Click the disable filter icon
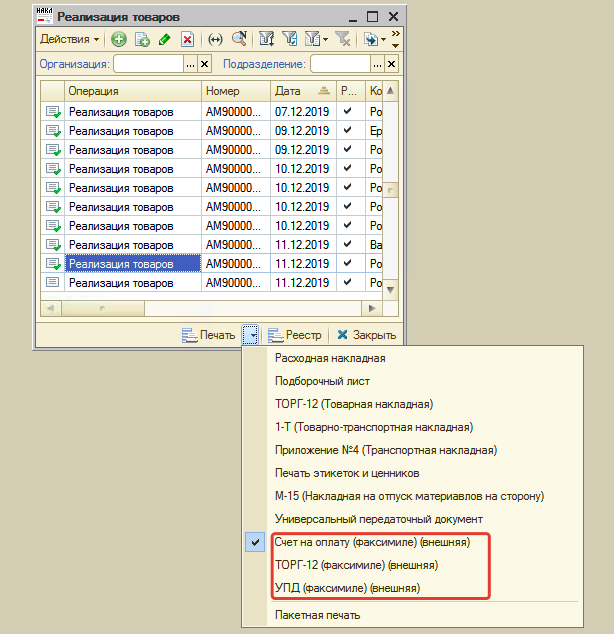 click(x=343, y=39)
